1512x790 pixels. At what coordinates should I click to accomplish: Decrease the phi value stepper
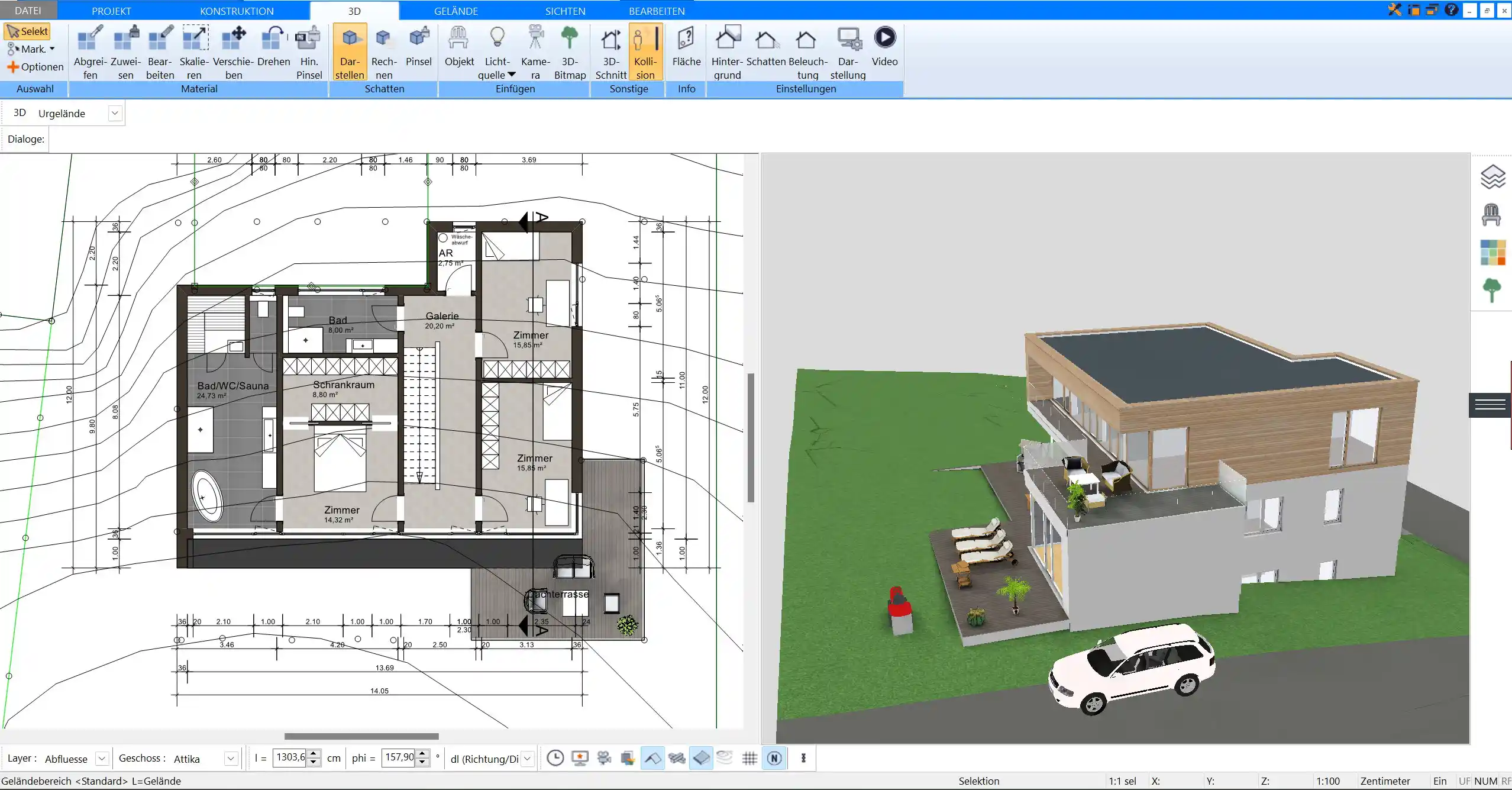[x=422, y=762]
